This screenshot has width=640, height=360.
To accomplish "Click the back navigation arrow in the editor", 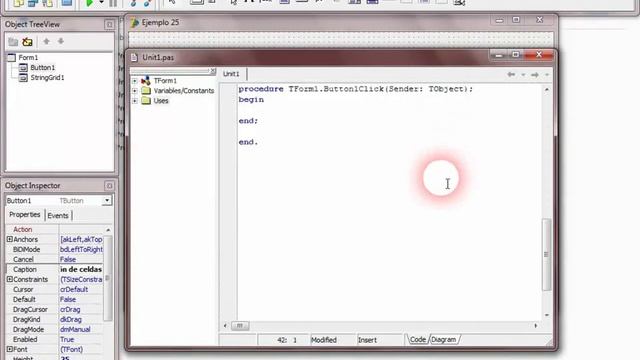I will (x=511, y=75).
